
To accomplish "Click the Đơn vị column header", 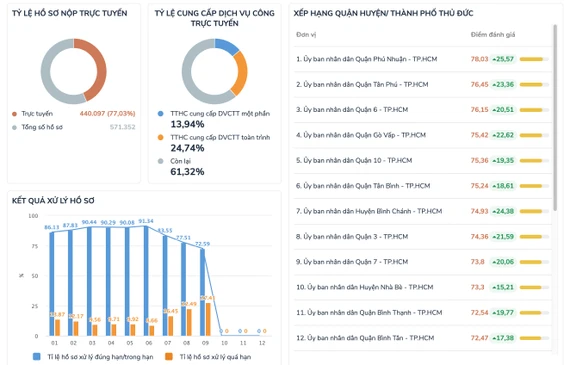I will tap(306, 35).
